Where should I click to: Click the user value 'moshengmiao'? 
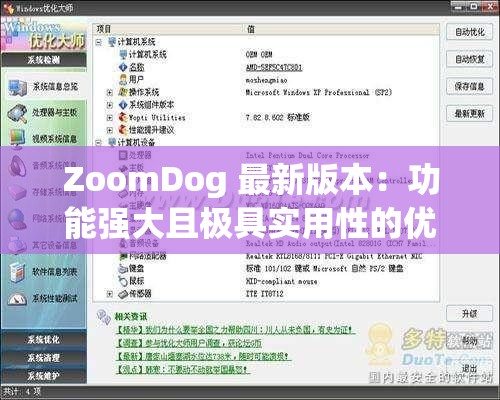tap(266, 80)
